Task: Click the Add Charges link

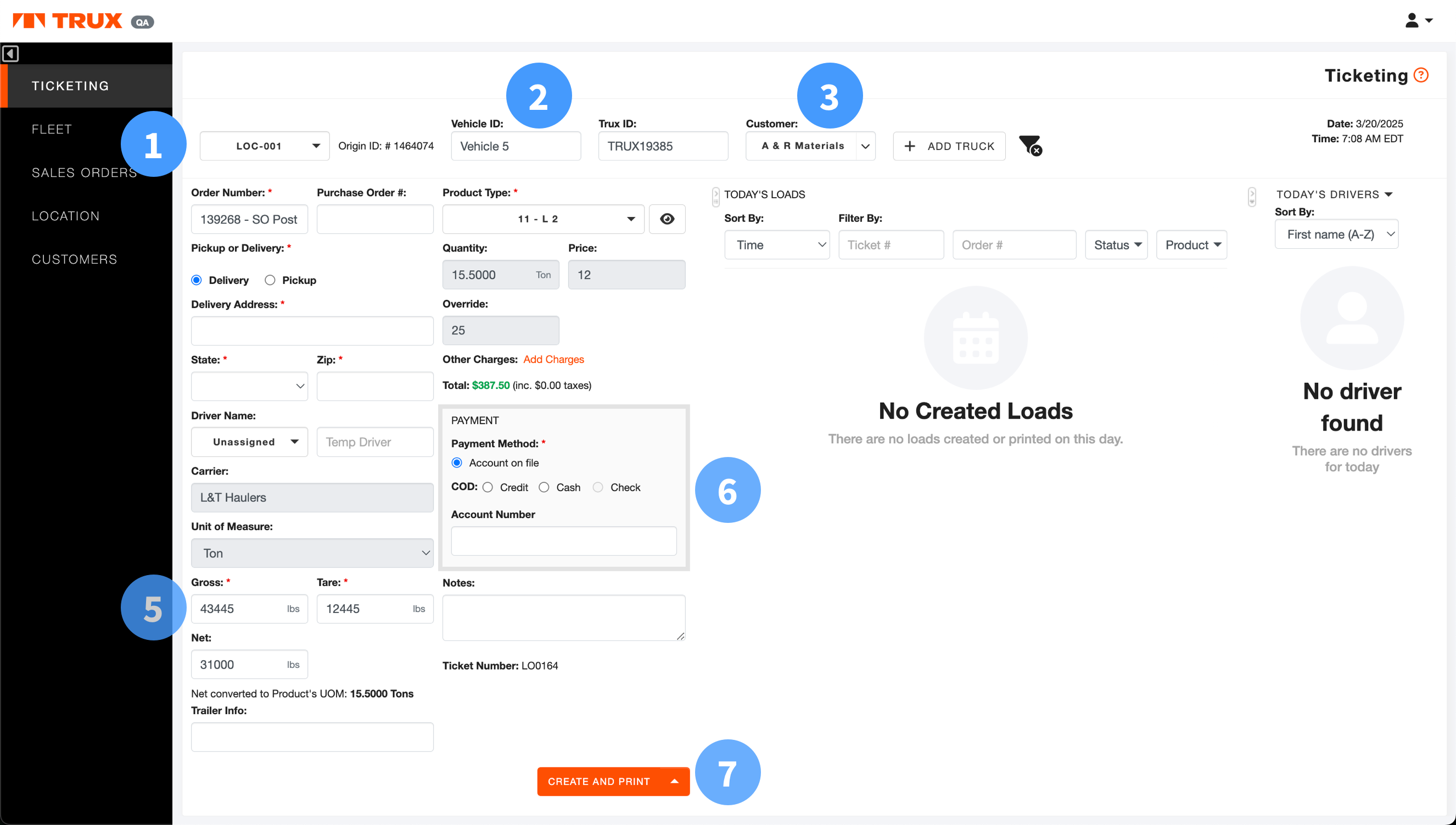Action: click(553, 359)
